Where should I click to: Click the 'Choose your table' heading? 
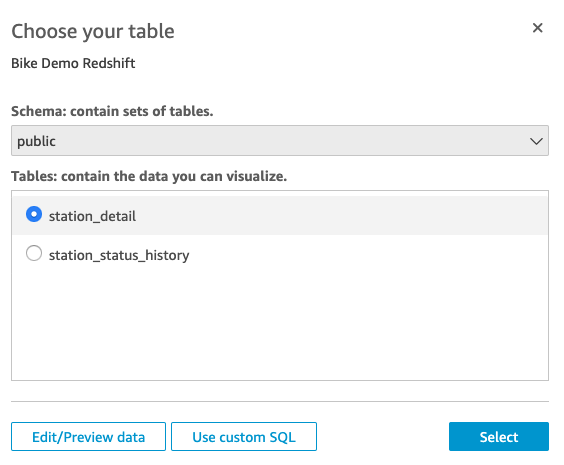[x=93, y=31]
